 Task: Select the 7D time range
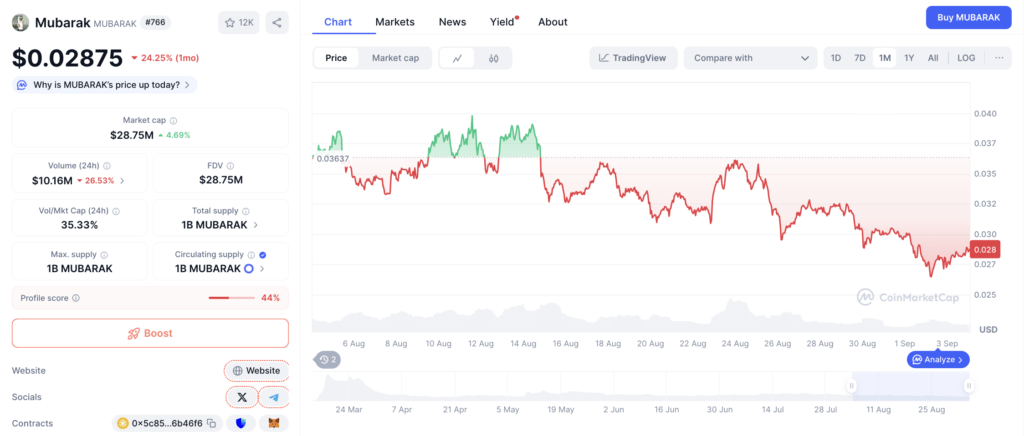(x=860, y=58)
